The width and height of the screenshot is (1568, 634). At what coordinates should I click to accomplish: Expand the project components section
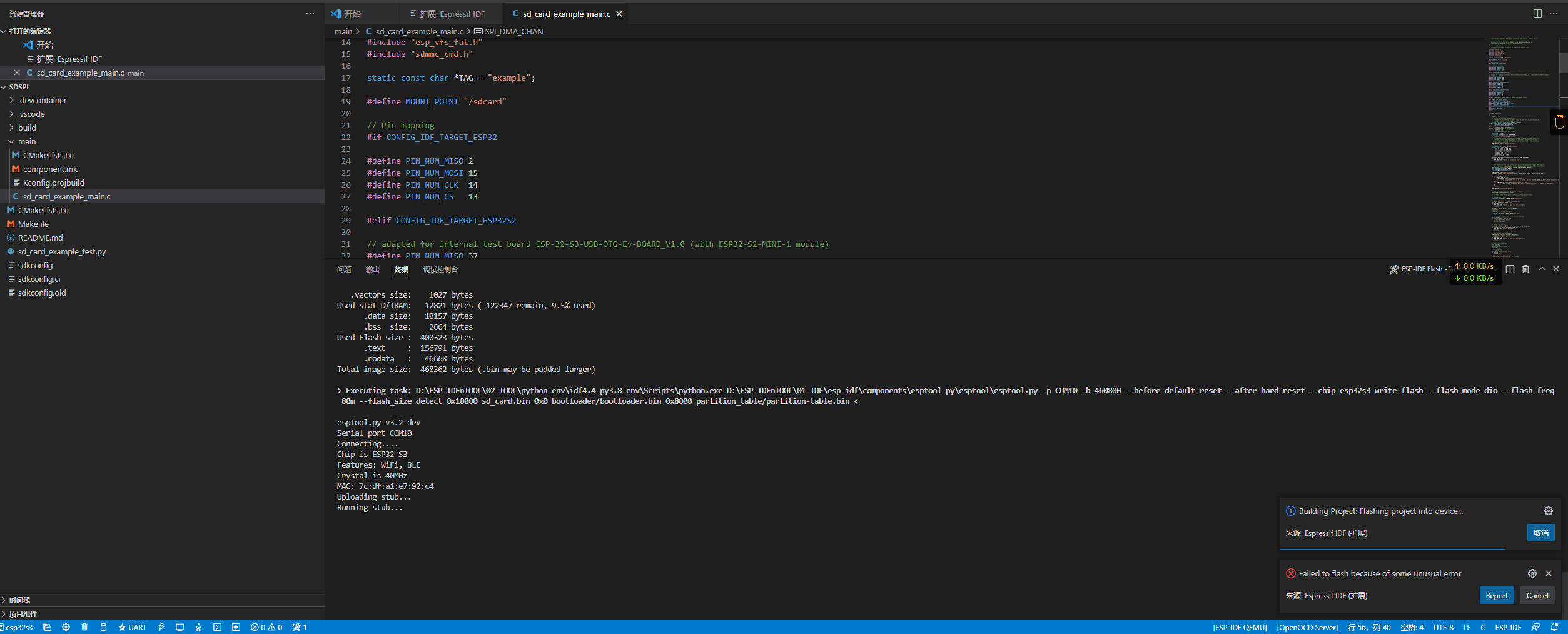pyautogui.click(x=163, y=614)
